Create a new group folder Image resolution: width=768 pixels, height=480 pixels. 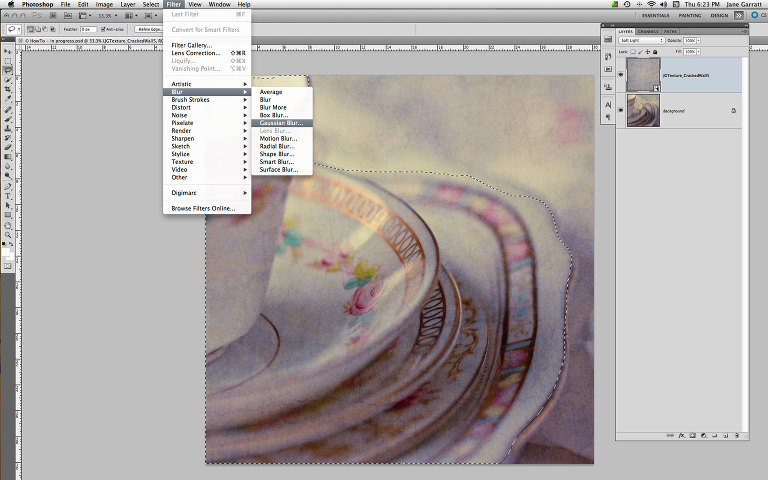(x=715, y=435)
